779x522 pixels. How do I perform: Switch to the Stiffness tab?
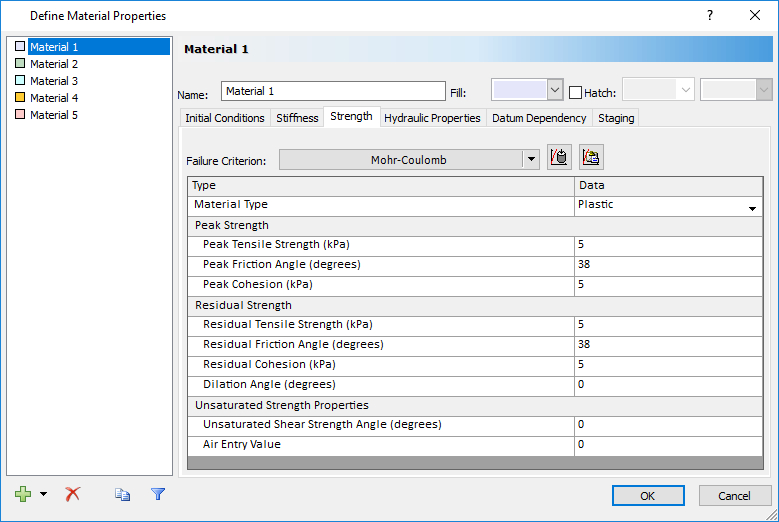click(x=297, y=118)
